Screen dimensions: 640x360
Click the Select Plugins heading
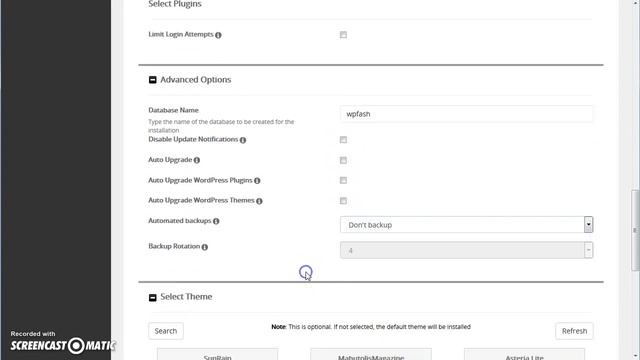[175, 4]
